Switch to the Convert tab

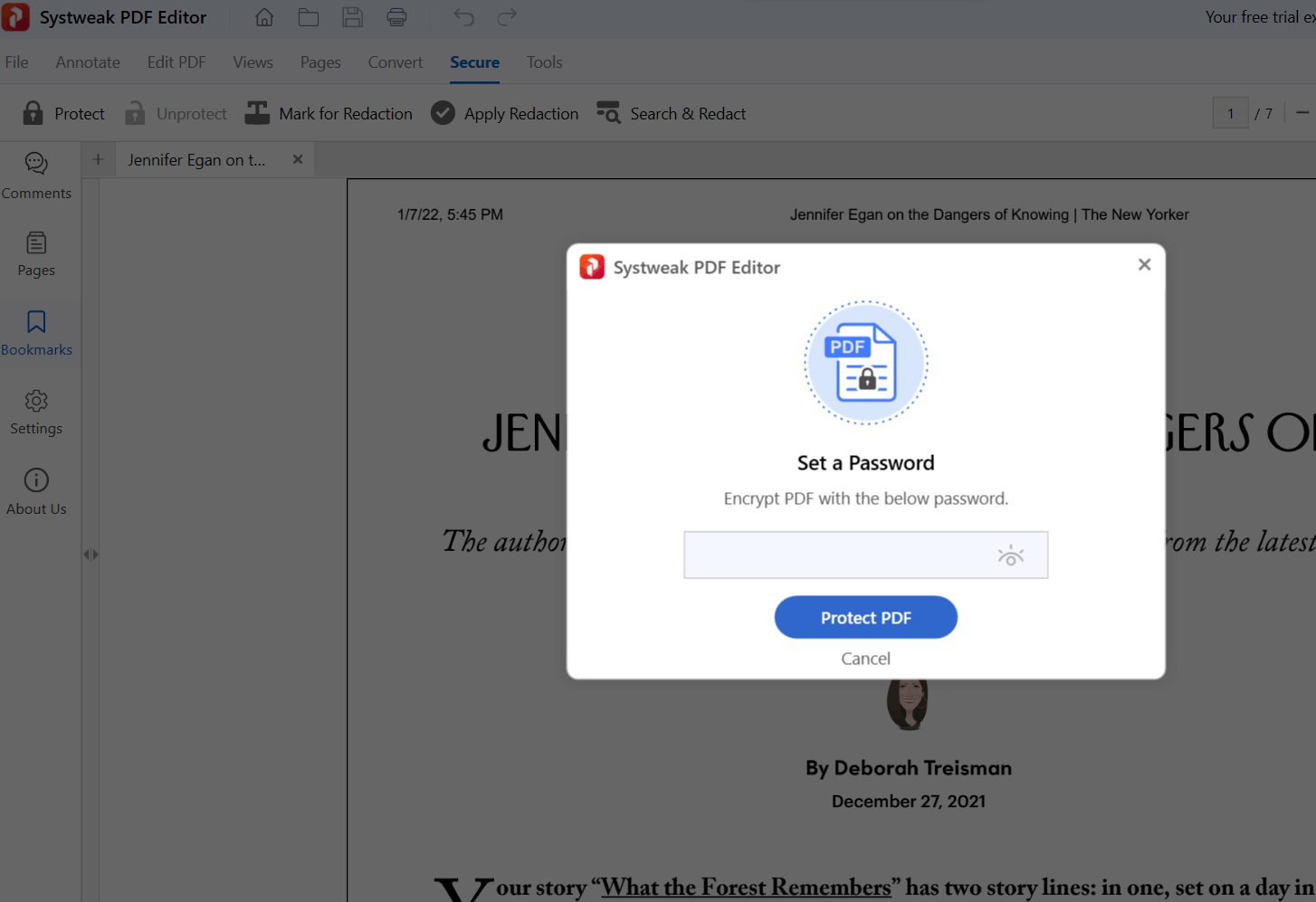point(396,62)
